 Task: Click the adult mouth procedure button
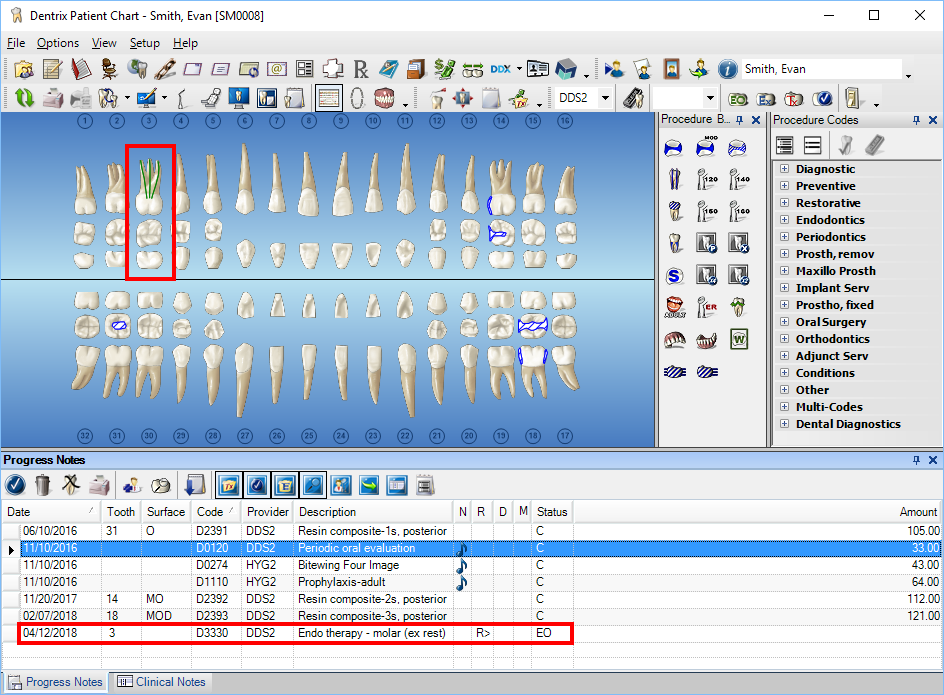pyautogui.click(x=675, y=307)
